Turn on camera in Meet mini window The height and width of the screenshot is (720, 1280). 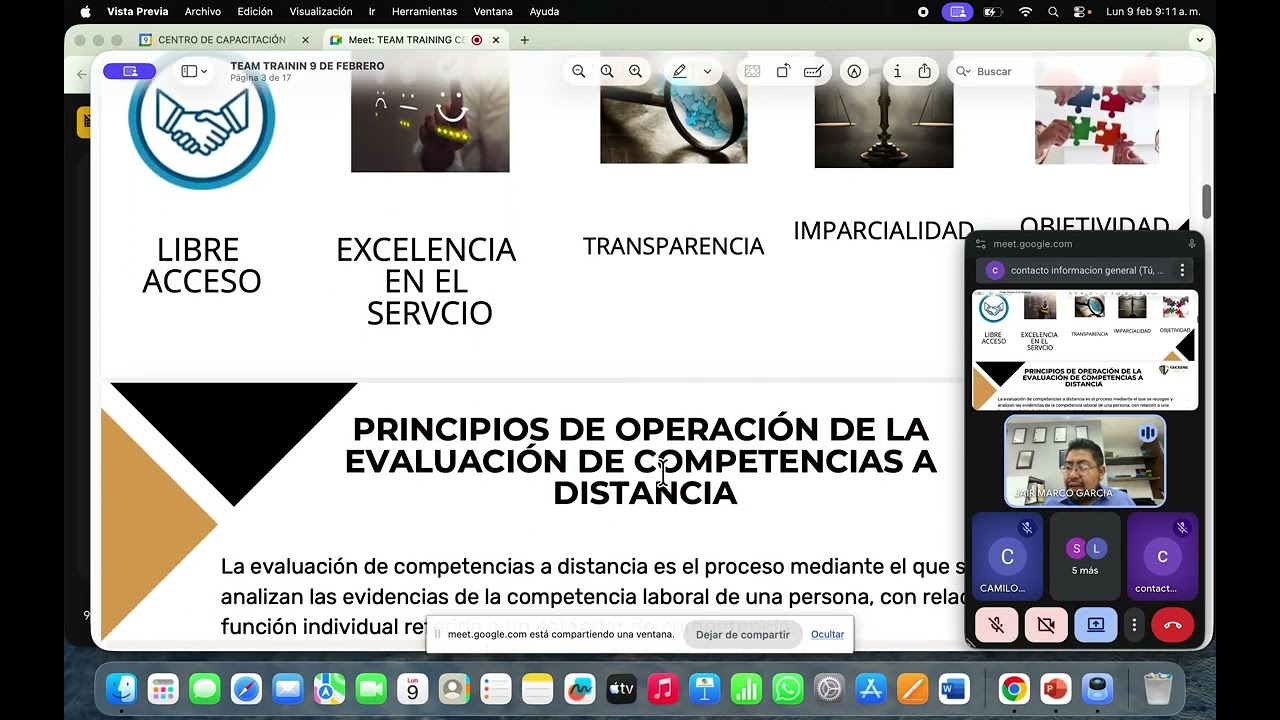click(x=1046, y=625)
